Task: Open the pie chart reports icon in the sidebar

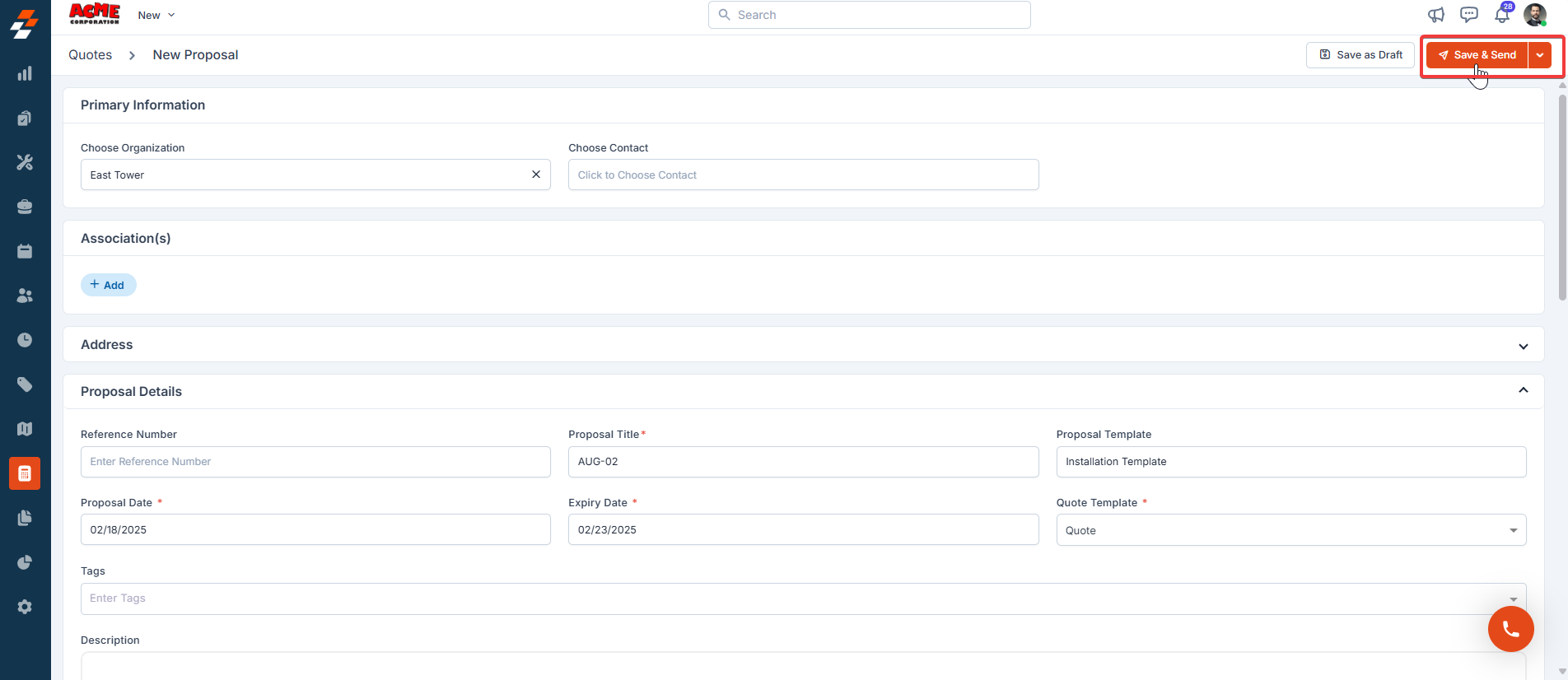Action: pos(25,562)
